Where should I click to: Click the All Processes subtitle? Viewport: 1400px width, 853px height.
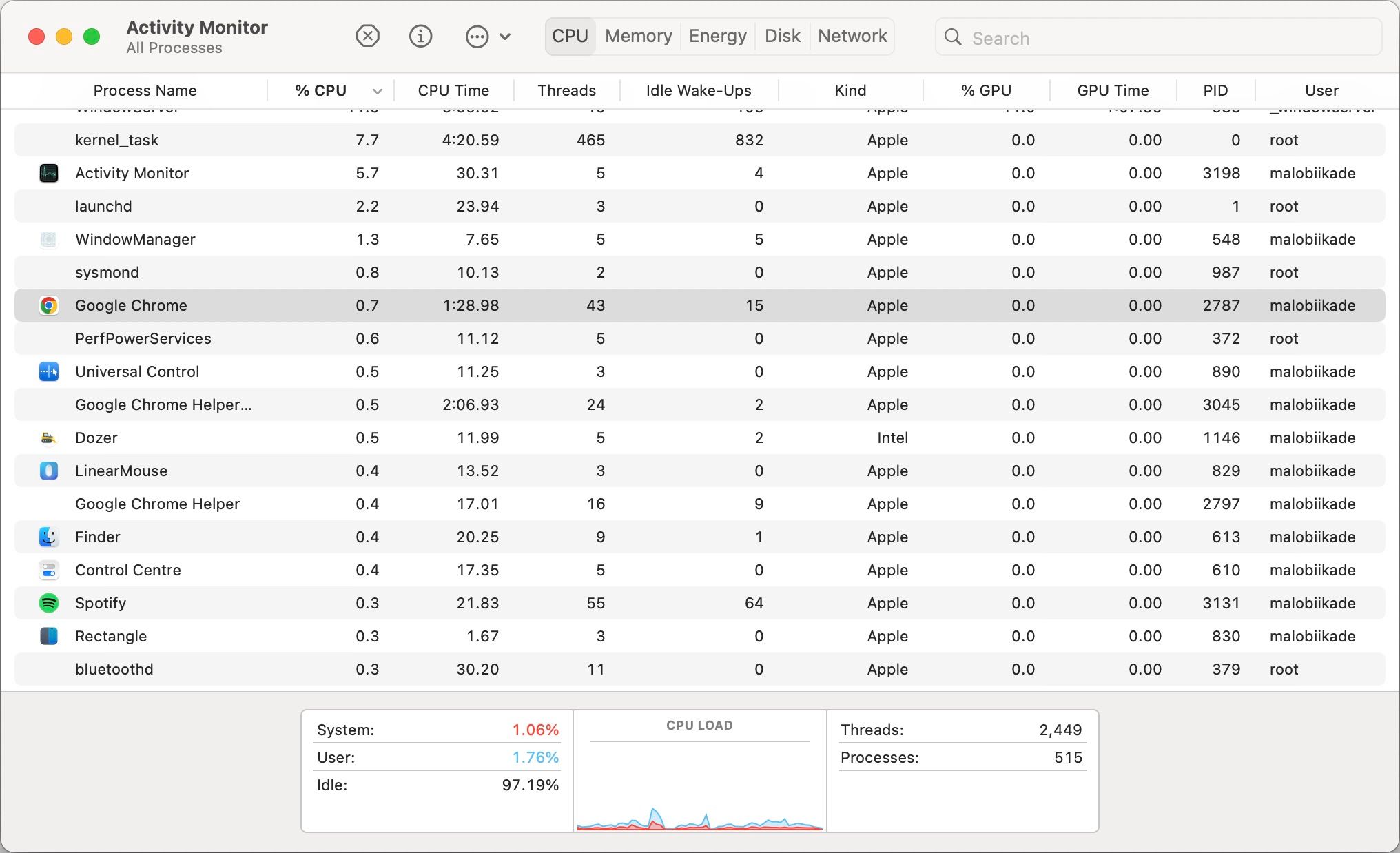coord(174,48)
